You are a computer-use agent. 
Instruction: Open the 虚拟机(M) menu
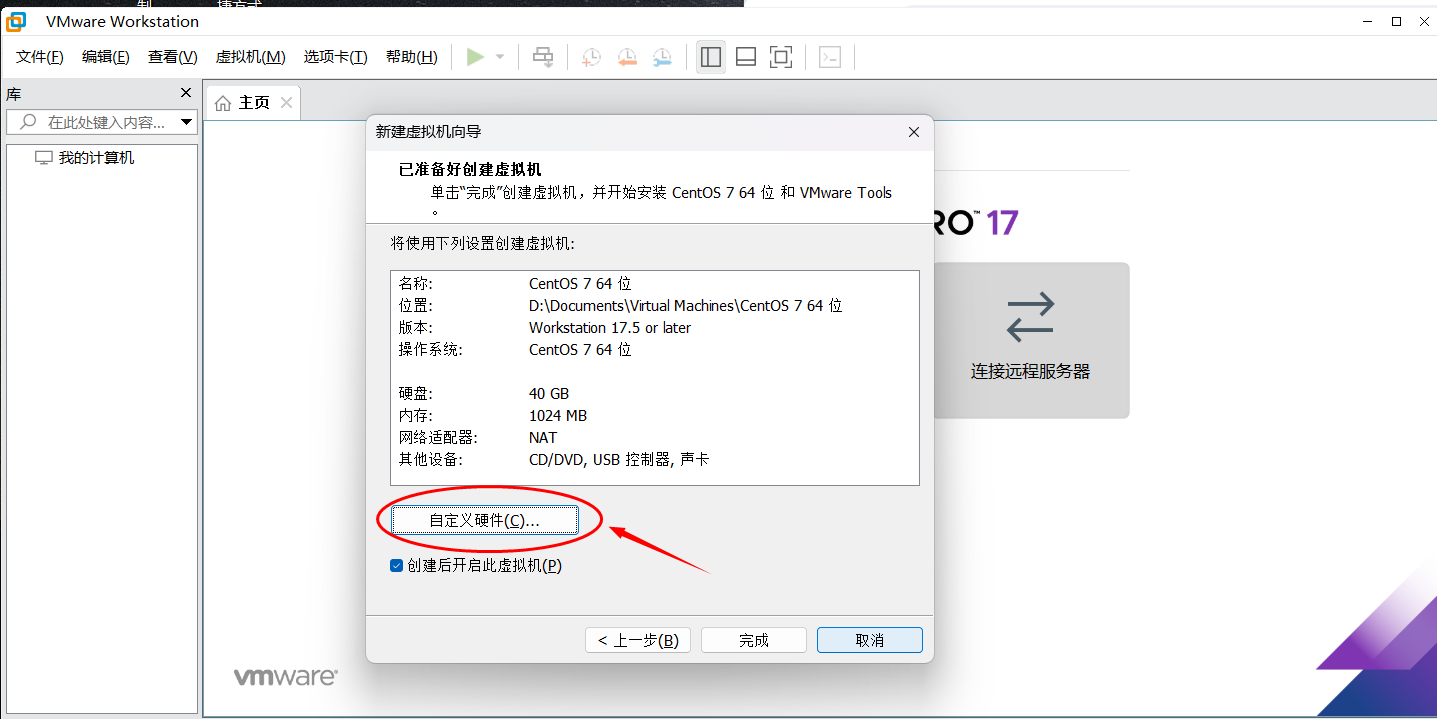tap(251, 57)
